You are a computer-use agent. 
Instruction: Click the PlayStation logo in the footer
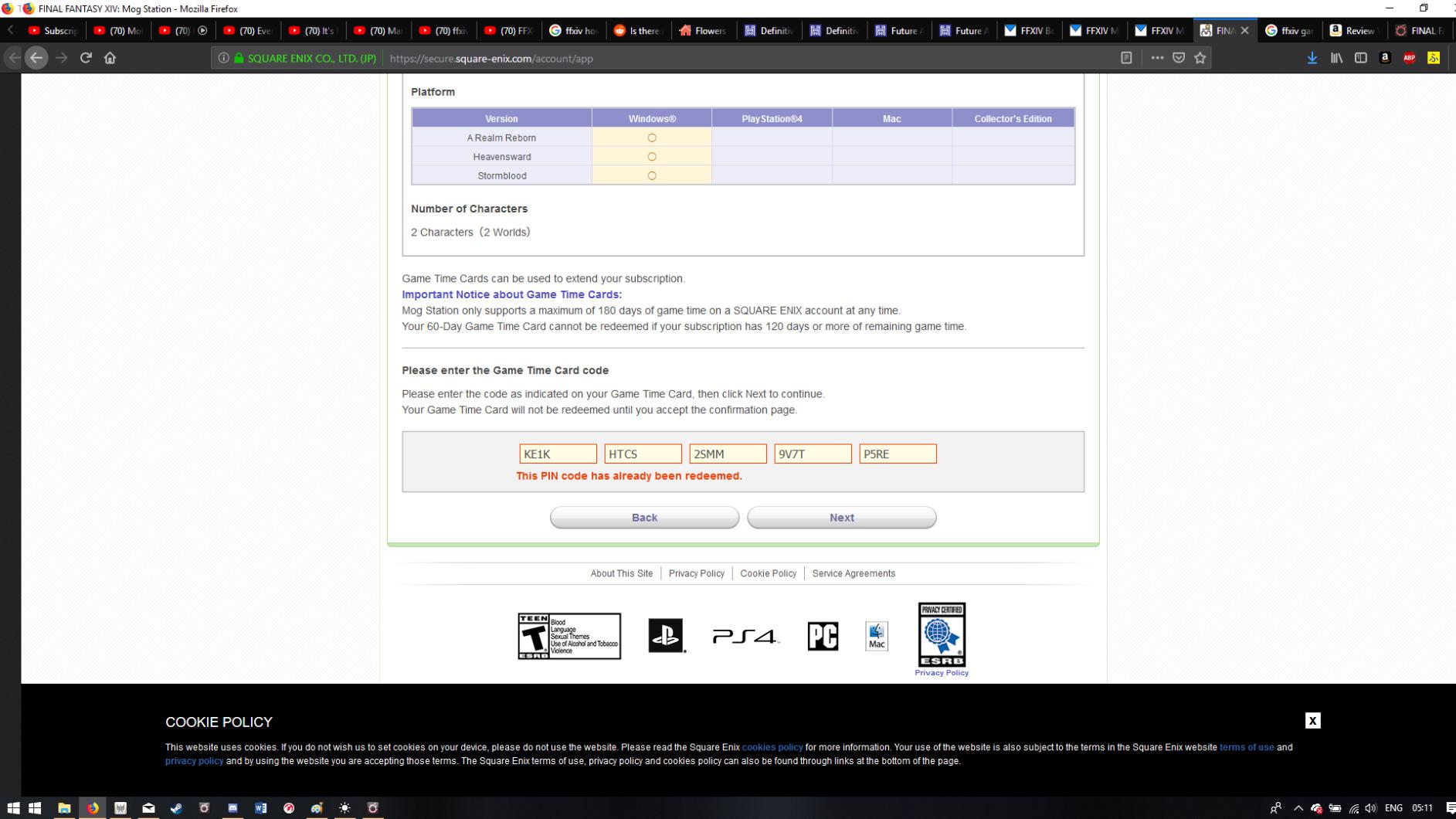pyautogui.click(x=667, y=636)
